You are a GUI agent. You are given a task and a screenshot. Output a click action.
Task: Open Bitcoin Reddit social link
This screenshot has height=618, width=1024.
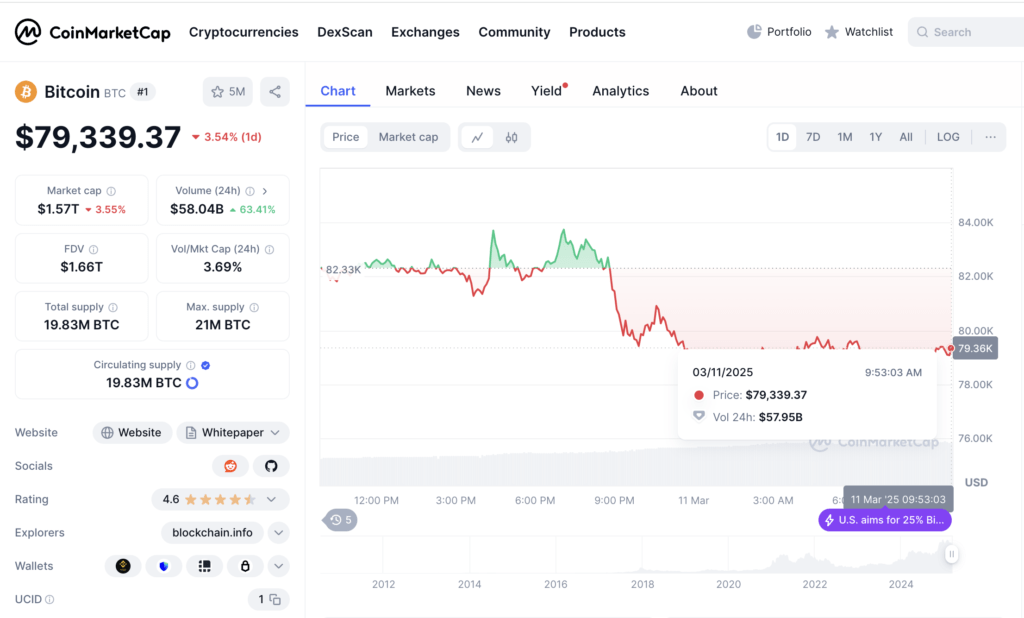coord(231,466)
